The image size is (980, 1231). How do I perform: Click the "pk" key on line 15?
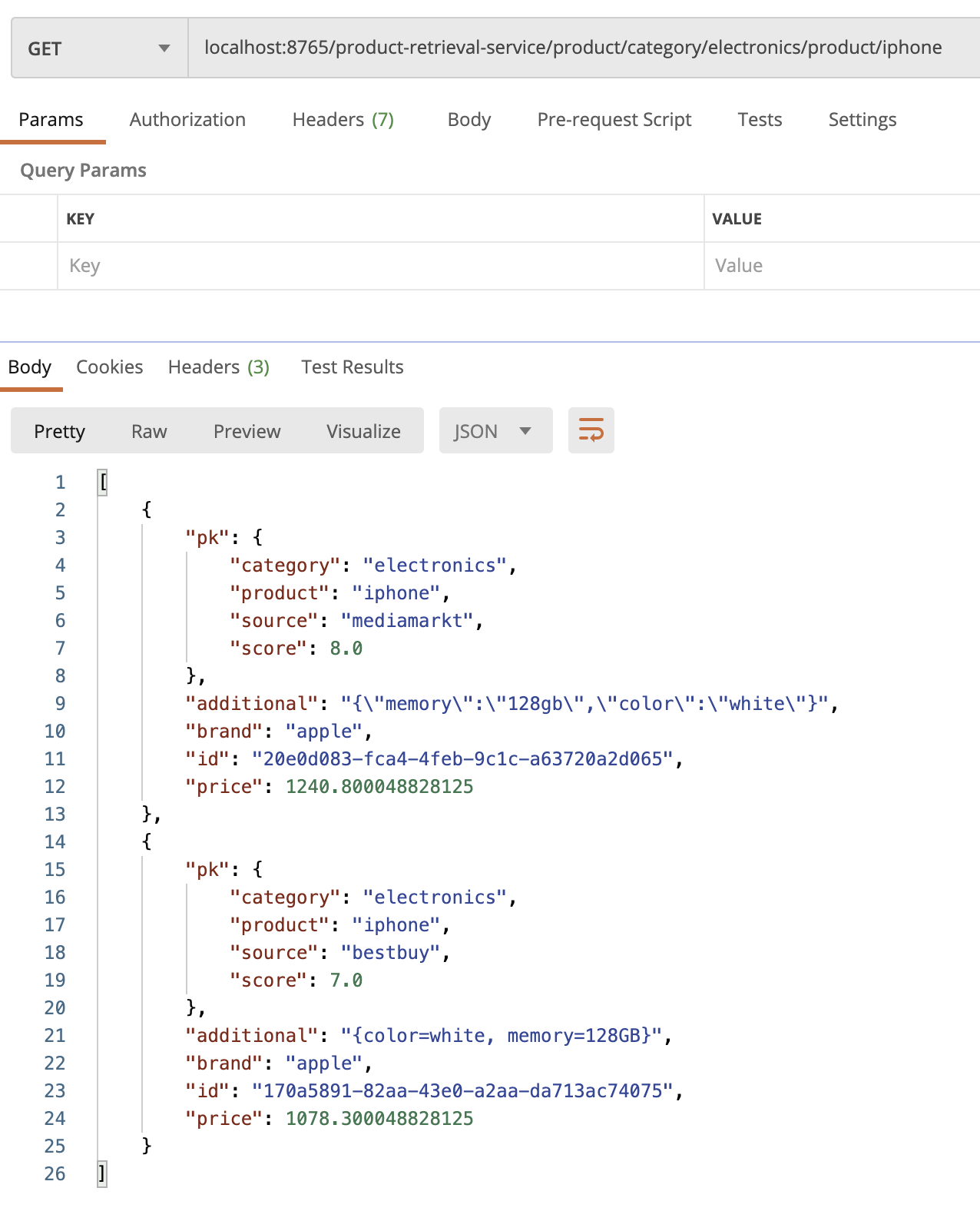point(207,869)
